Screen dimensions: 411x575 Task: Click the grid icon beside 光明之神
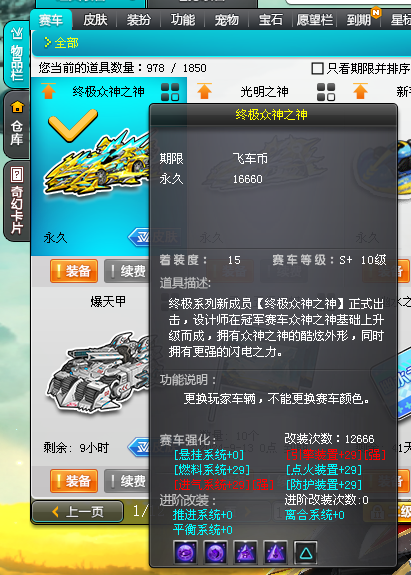[x=326, y=92]
